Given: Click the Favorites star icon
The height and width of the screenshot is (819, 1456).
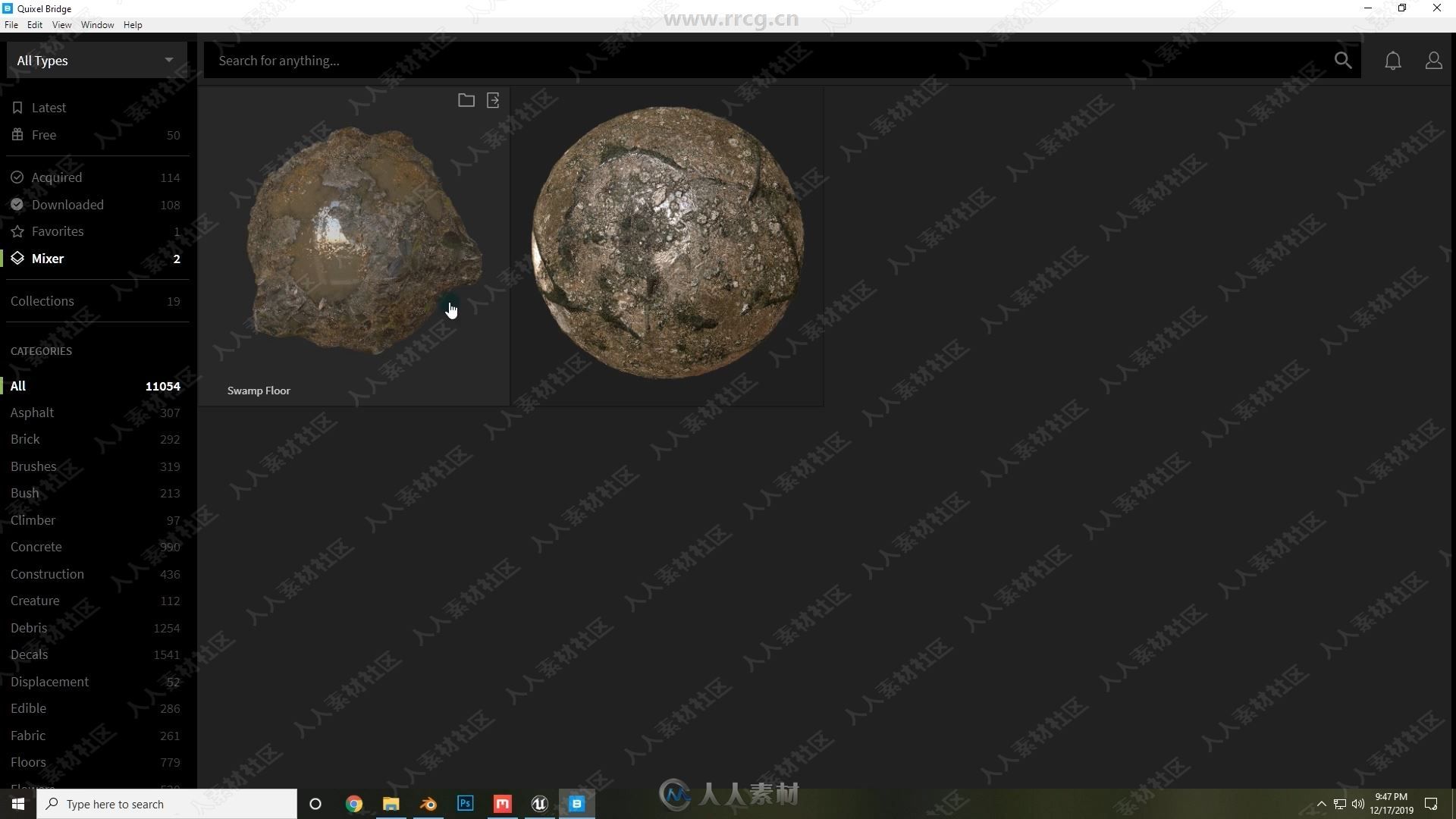Looking at the screenshot, I should [x=17, y=231].
